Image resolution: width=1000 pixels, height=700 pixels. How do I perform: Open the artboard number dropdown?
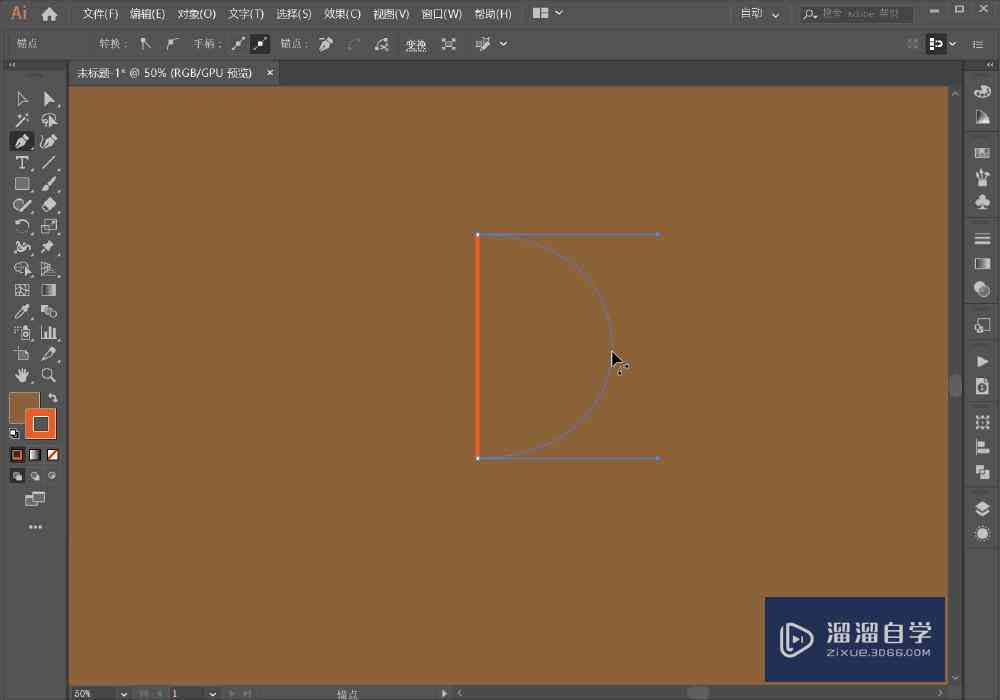pos(212,694)
